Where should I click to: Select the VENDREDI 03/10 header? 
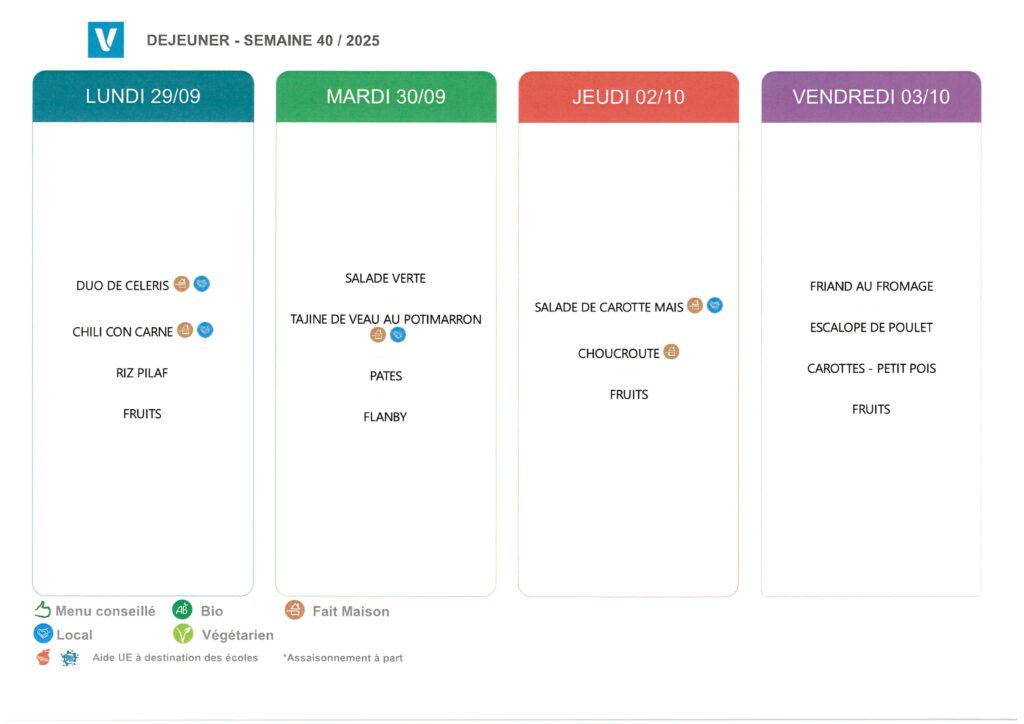(871, 97)
